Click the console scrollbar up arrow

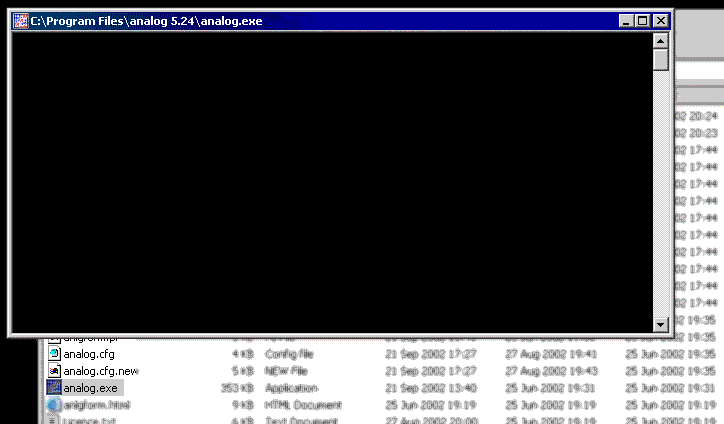point(660,40)
